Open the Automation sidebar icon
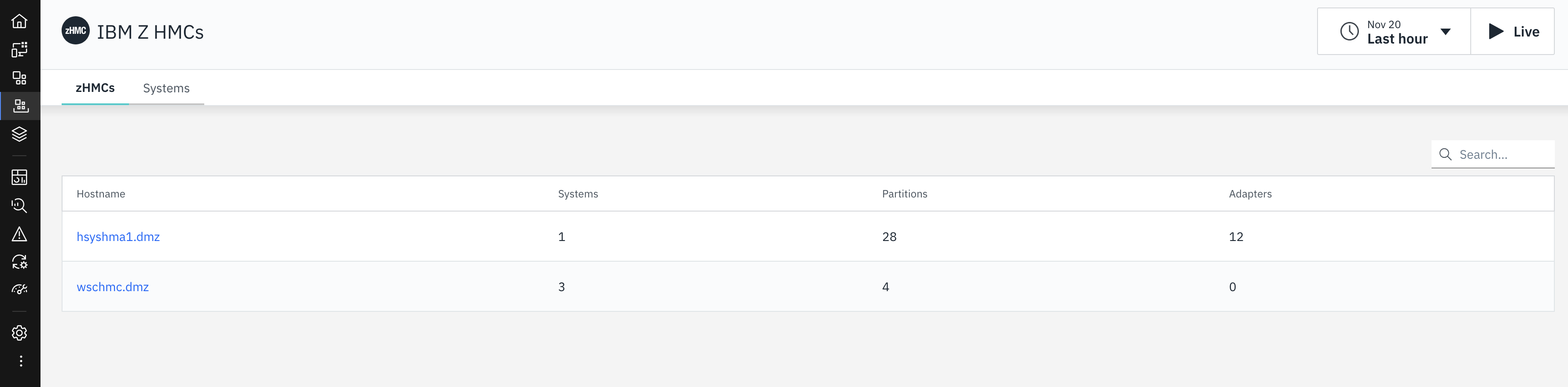This screenshot has height=387, width=1568. pos(19,262)
